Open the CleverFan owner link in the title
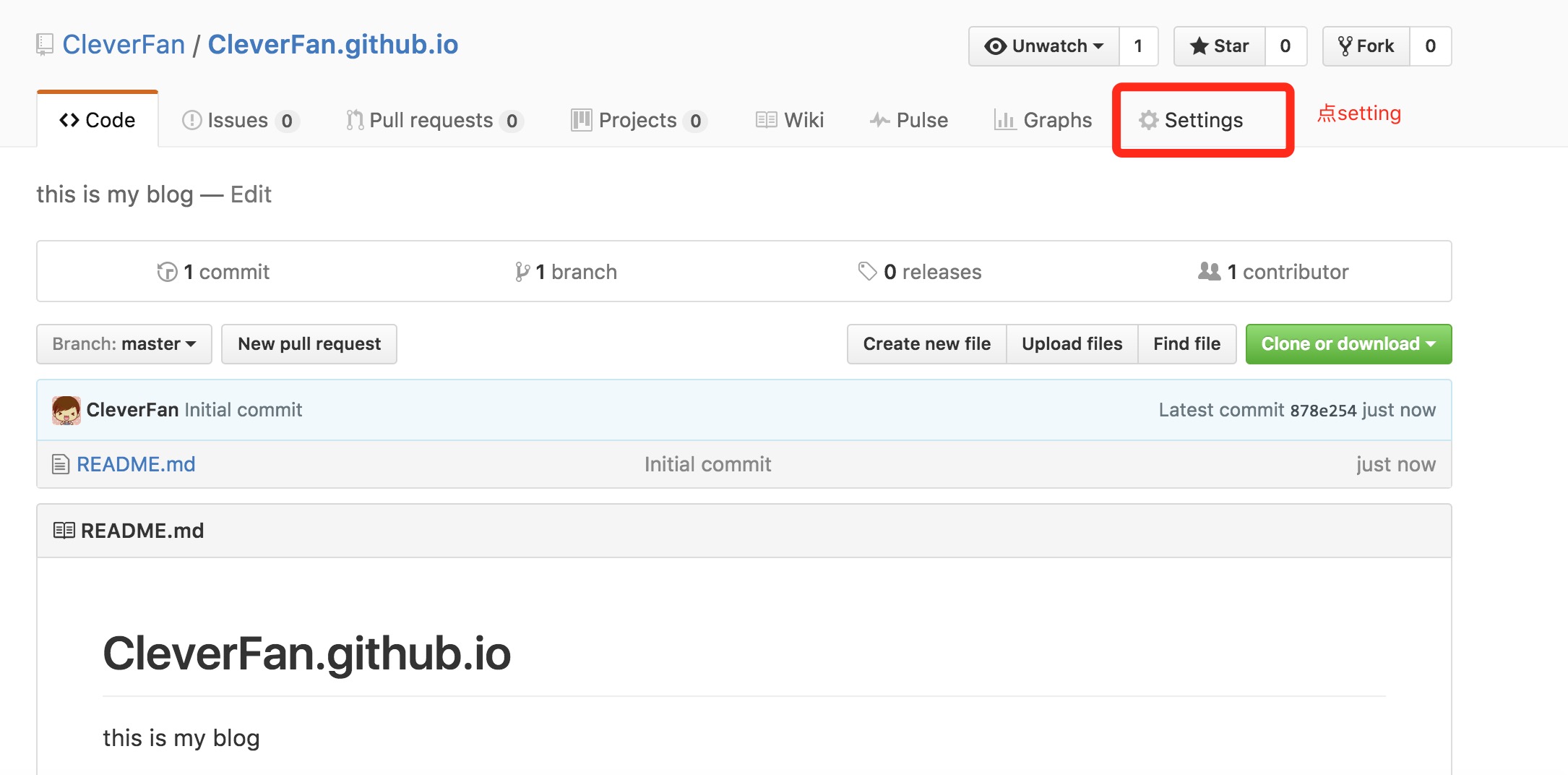1568x775 pixels. (x=124, y=45)
